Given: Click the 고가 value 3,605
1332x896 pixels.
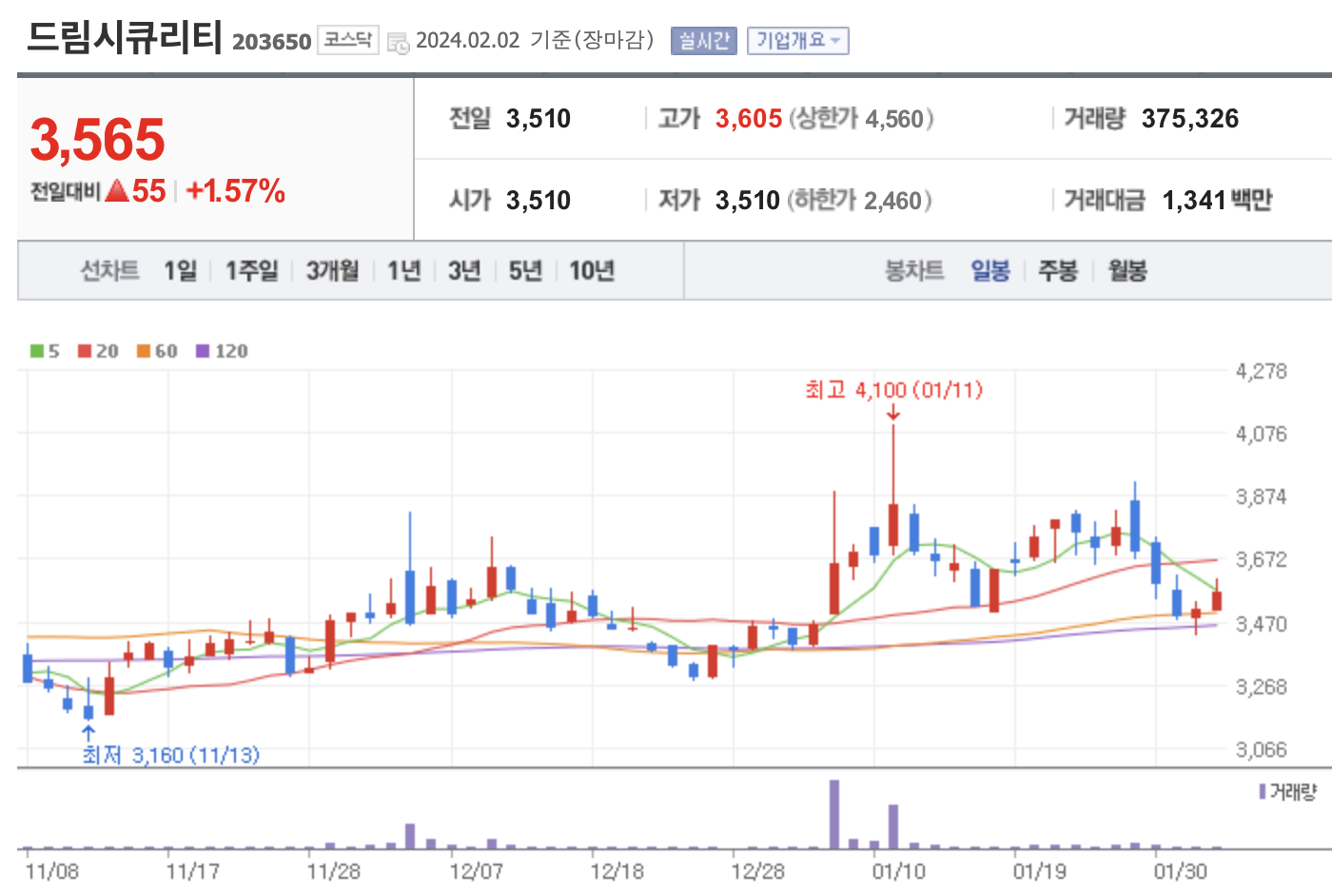Looking at the screenshot, I should pos(749,119).
